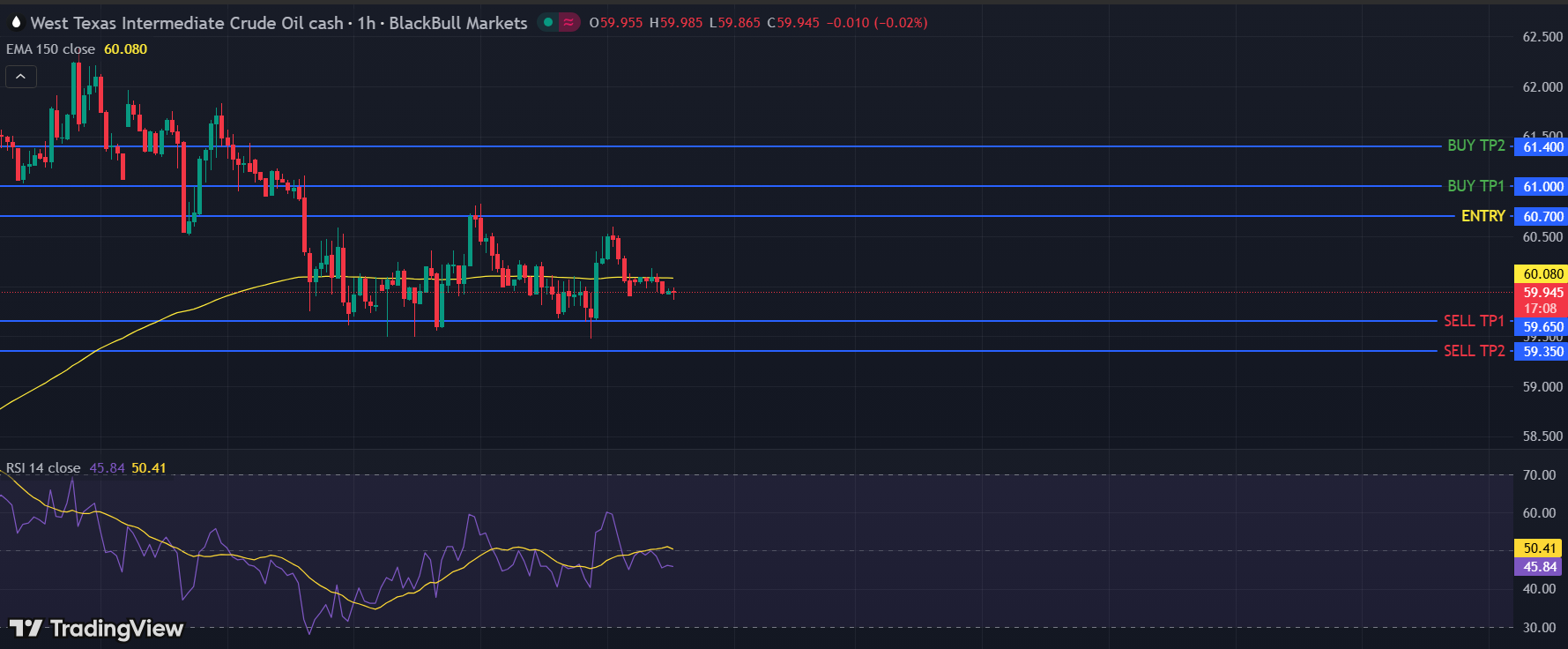1568x649 pixels.
Task: Click the red 59.945 current price tag
Action: (1542, 293)
